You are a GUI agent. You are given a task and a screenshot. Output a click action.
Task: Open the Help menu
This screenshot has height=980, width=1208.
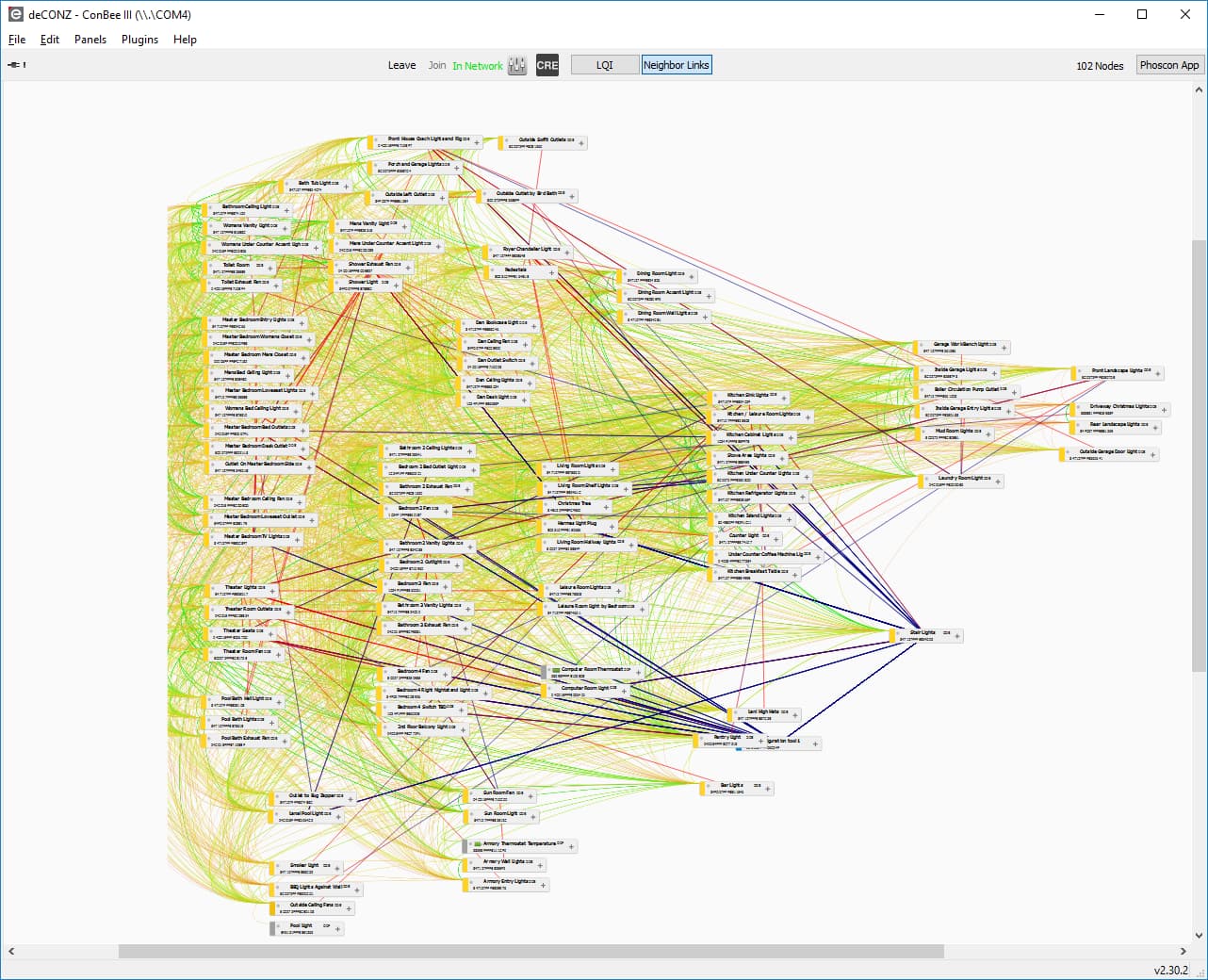point(185,40)
